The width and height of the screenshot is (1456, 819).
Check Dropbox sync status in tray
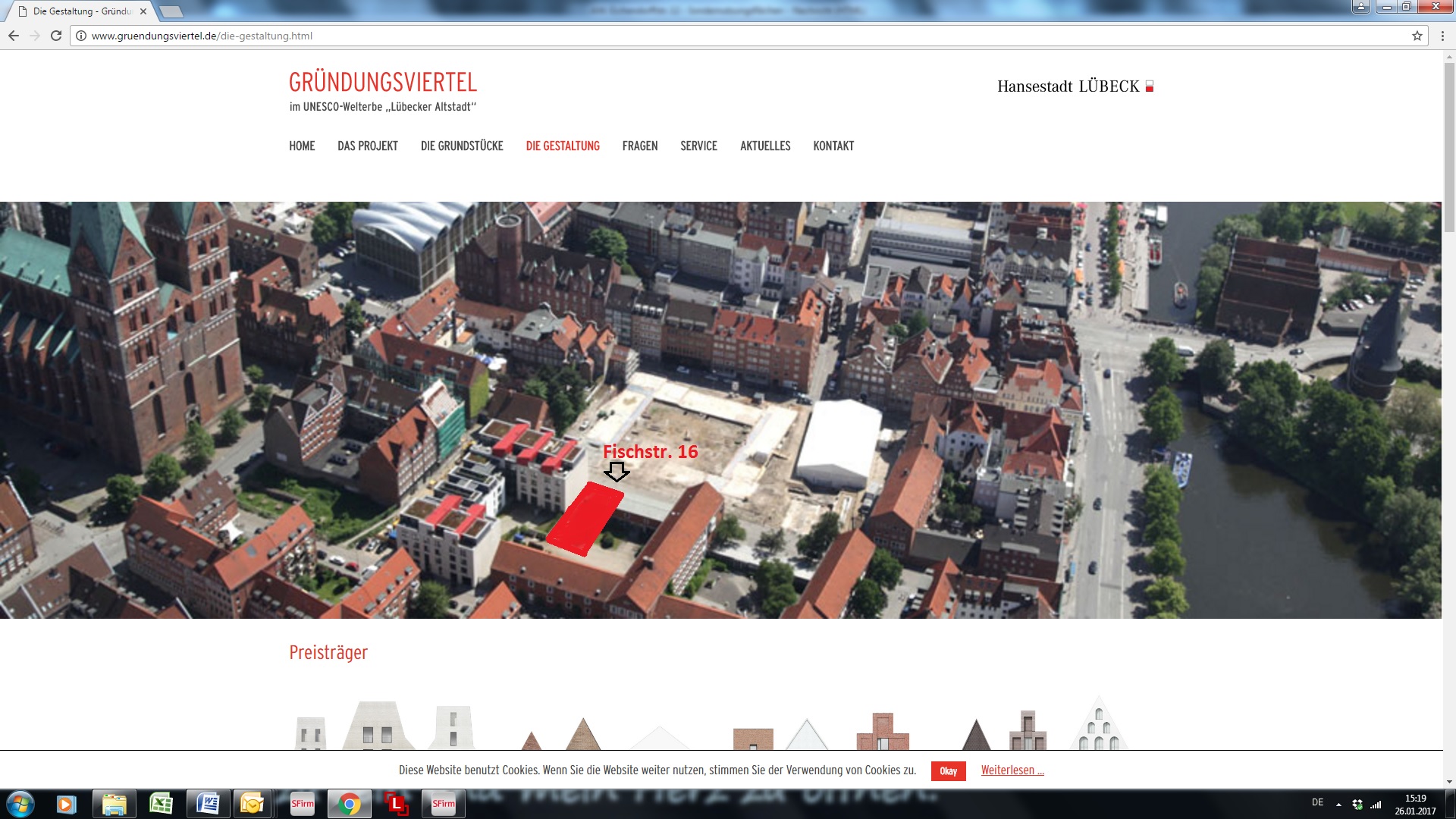pos(1357,804)
